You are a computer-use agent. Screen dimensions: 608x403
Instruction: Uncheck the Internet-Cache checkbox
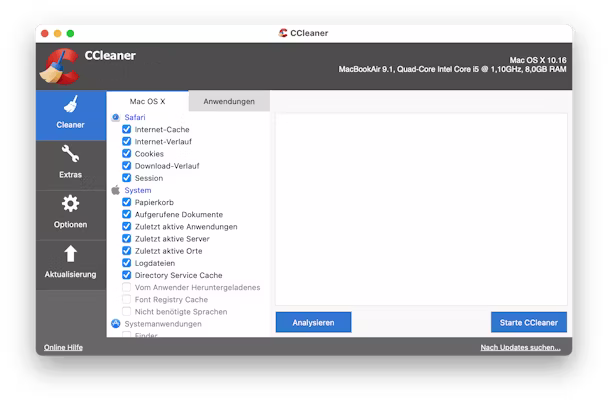pos(127,130)
